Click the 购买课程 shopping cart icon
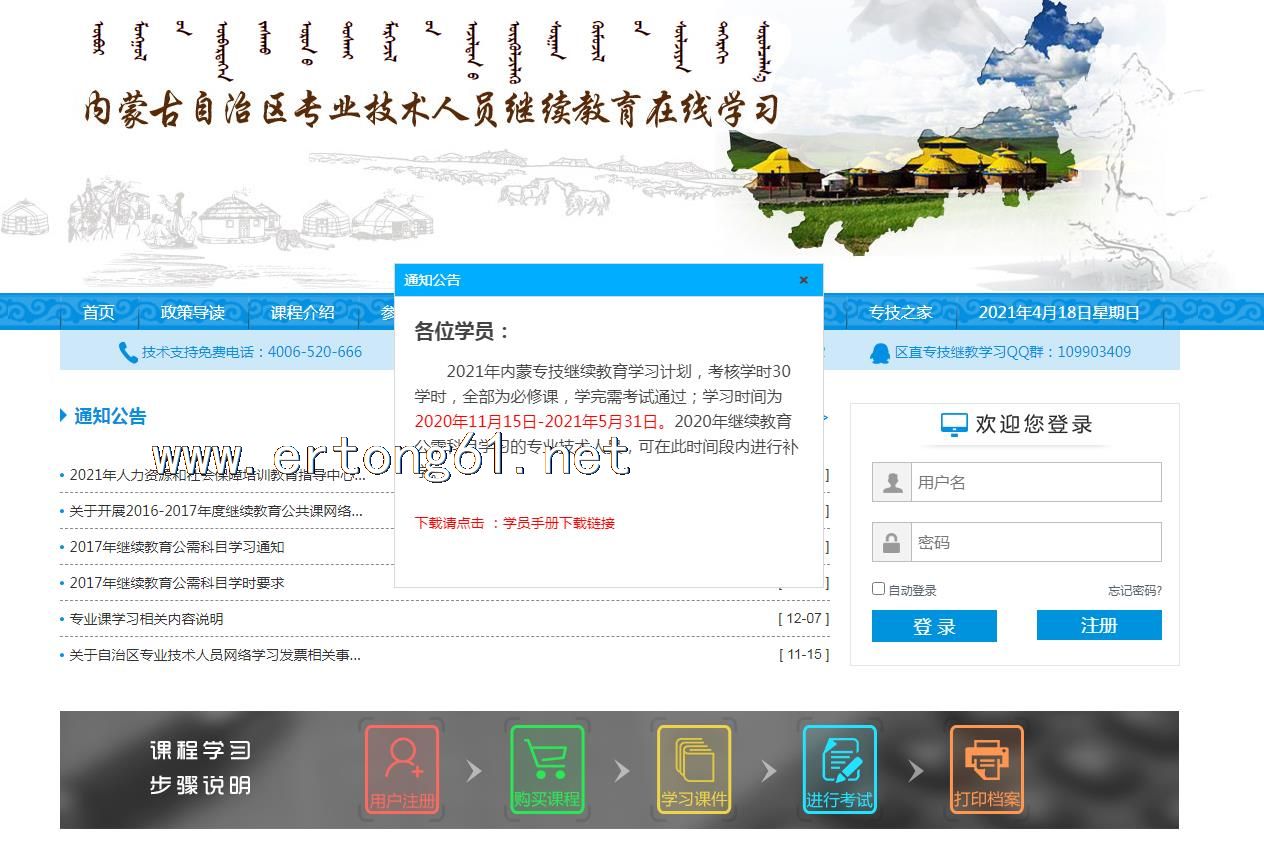Image resolution: width=1264 pixels, height=843 pixels. [x=547, y=768]
